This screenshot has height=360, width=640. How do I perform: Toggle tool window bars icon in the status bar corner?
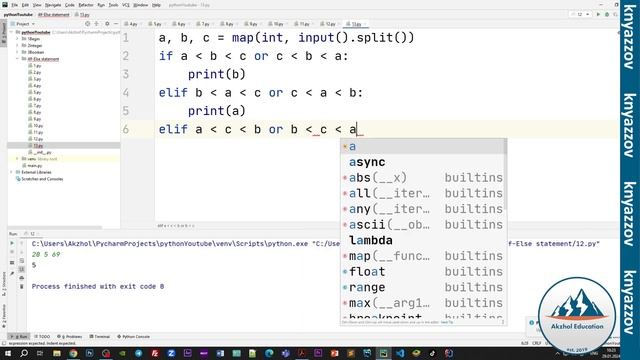[4, 343]
